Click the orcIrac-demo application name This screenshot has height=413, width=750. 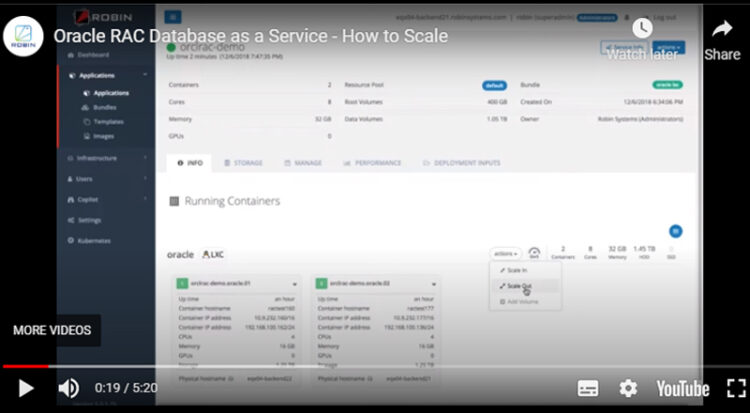212,47
